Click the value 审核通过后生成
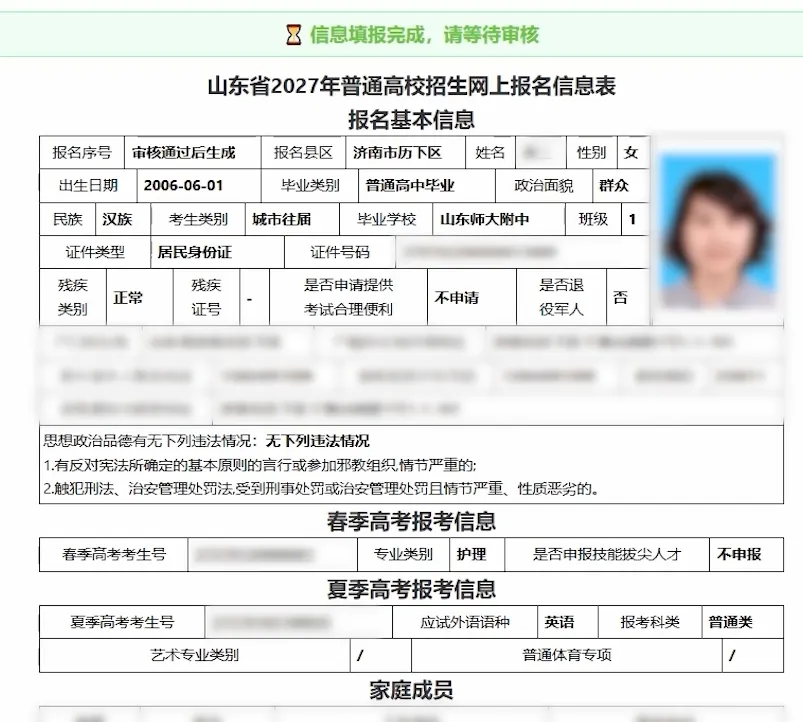This screenshot has width=803, height=722. (183, 153)
